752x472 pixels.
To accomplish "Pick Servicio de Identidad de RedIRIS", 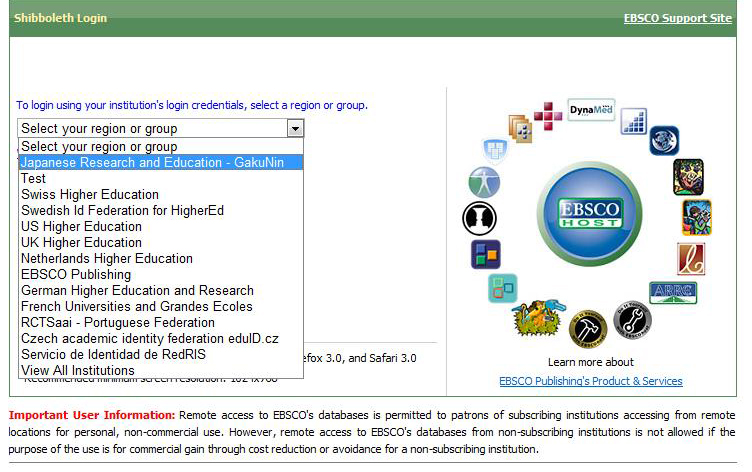I will [161, 354].
